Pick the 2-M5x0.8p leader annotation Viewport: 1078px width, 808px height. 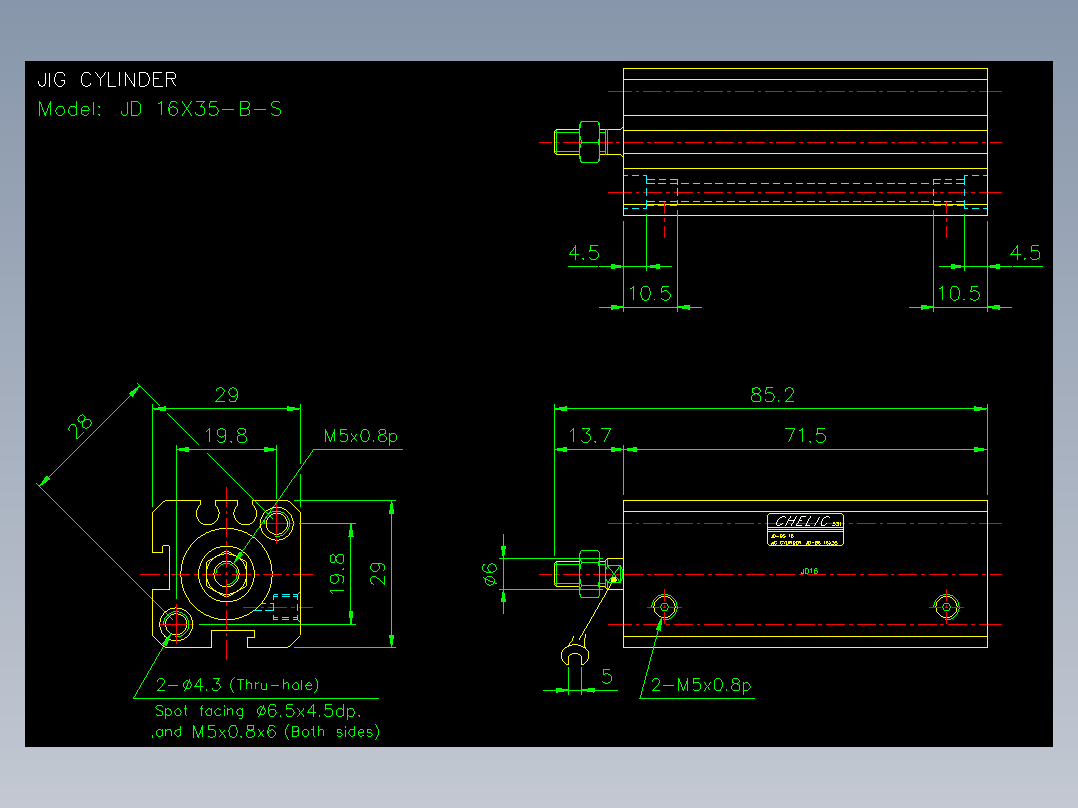pyautogui.click(x=701, y=685)
